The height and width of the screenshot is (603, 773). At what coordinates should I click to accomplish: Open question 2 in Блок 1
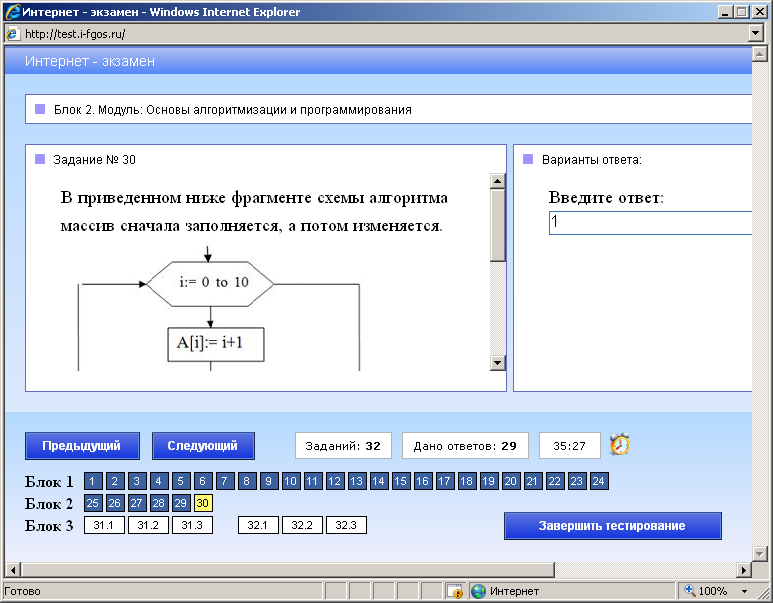(115, 481)
